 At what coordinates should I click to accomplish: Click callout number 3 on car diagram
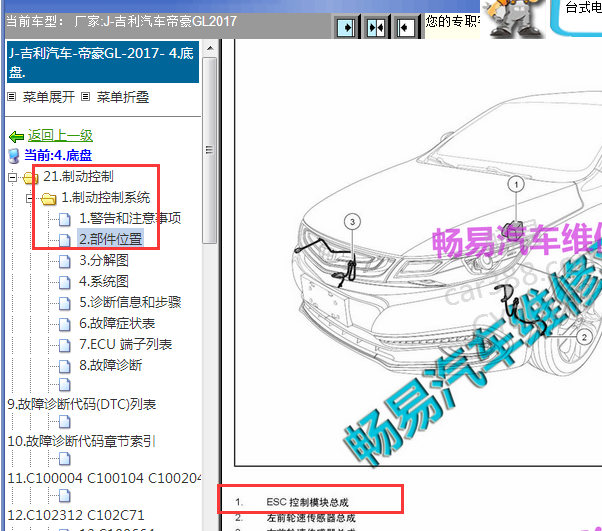coord(352,222)
